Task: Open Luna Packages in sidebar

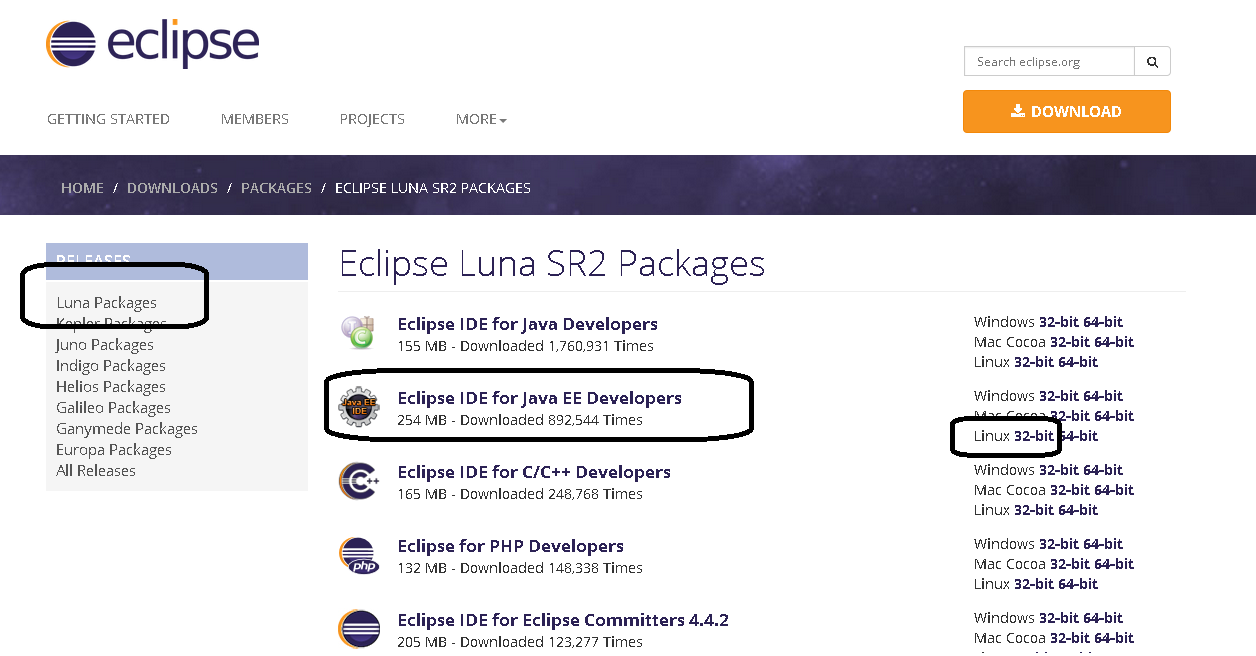Action: [106, 303]
